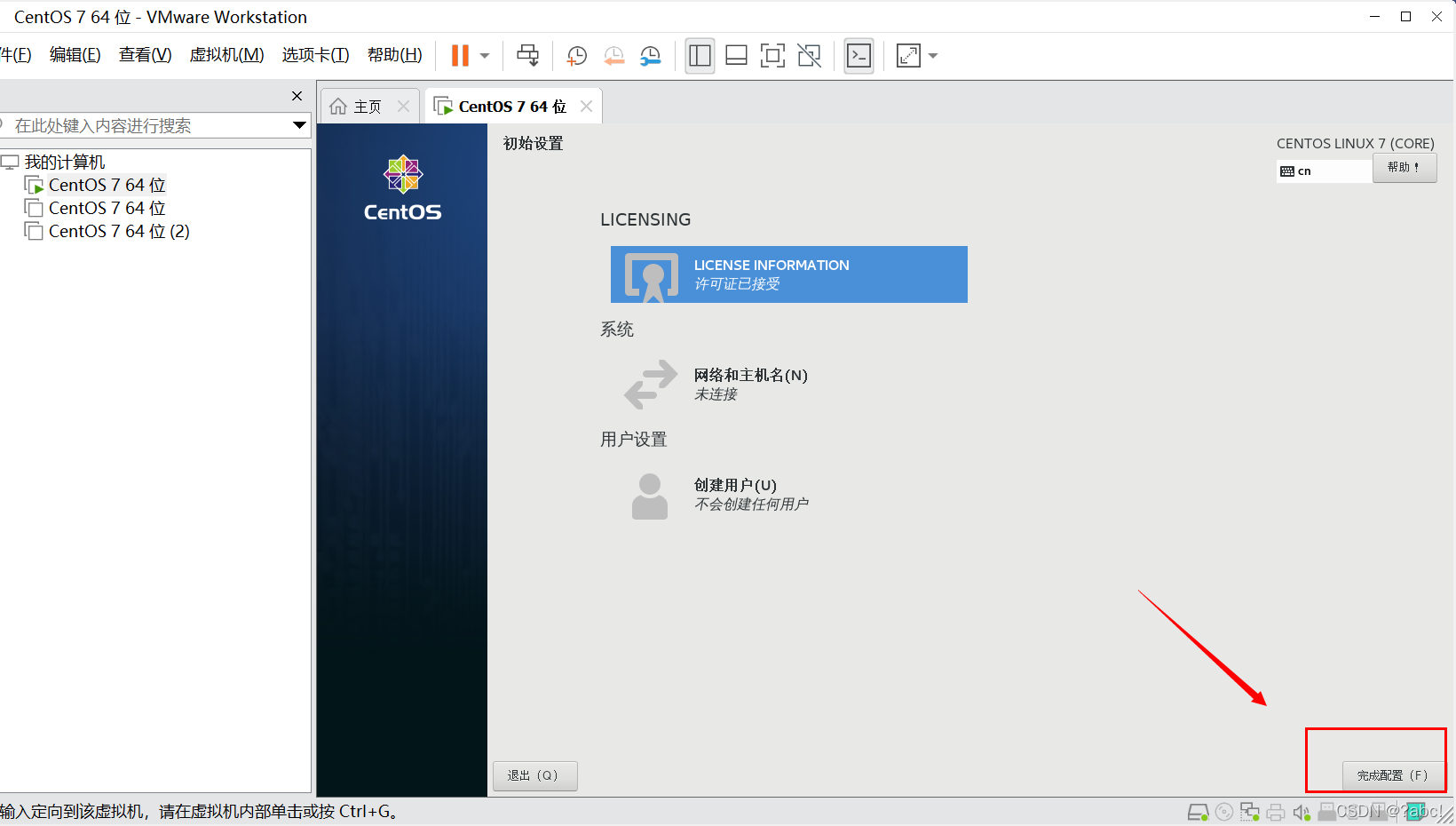Take a snapshot of this virtual machine
The height and width of the screenshot is (826, 1456).
(577, 56)
